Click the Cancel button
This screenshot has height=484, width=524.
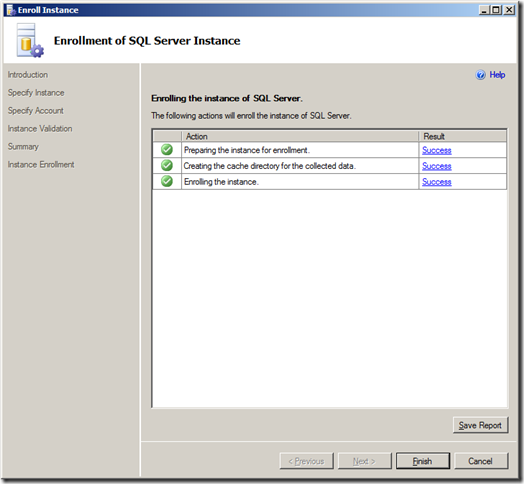pyautogui.click(x=481, y=461)
